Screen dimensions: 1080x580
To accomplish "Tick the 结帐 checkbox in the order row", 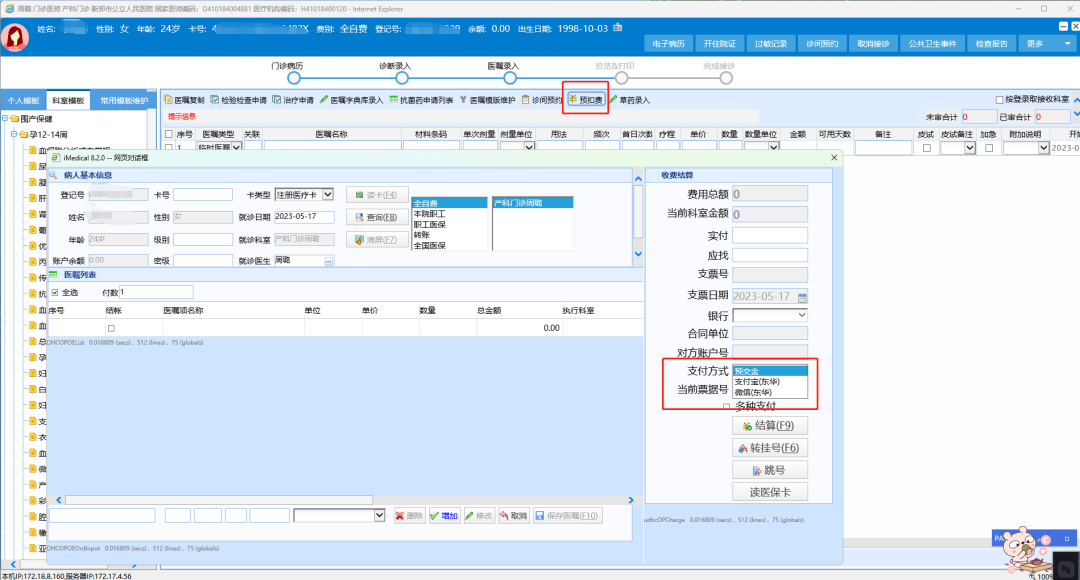I will click(111, 329).
